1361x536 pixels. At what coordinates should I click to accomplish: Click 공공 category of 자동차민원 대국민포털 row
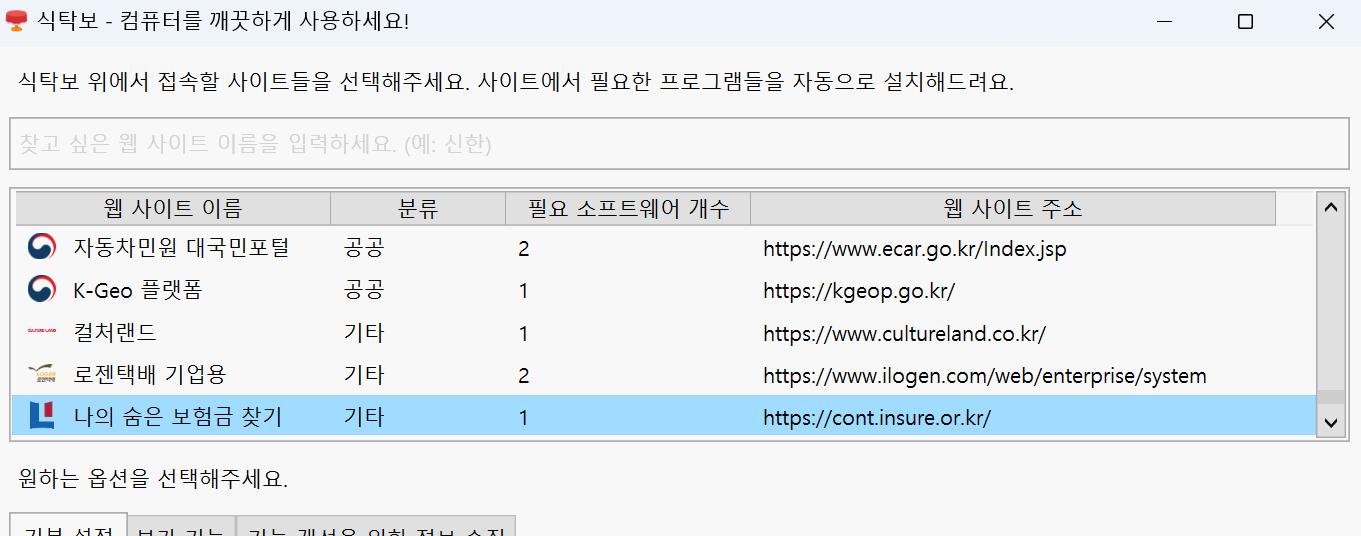[364, 247]
